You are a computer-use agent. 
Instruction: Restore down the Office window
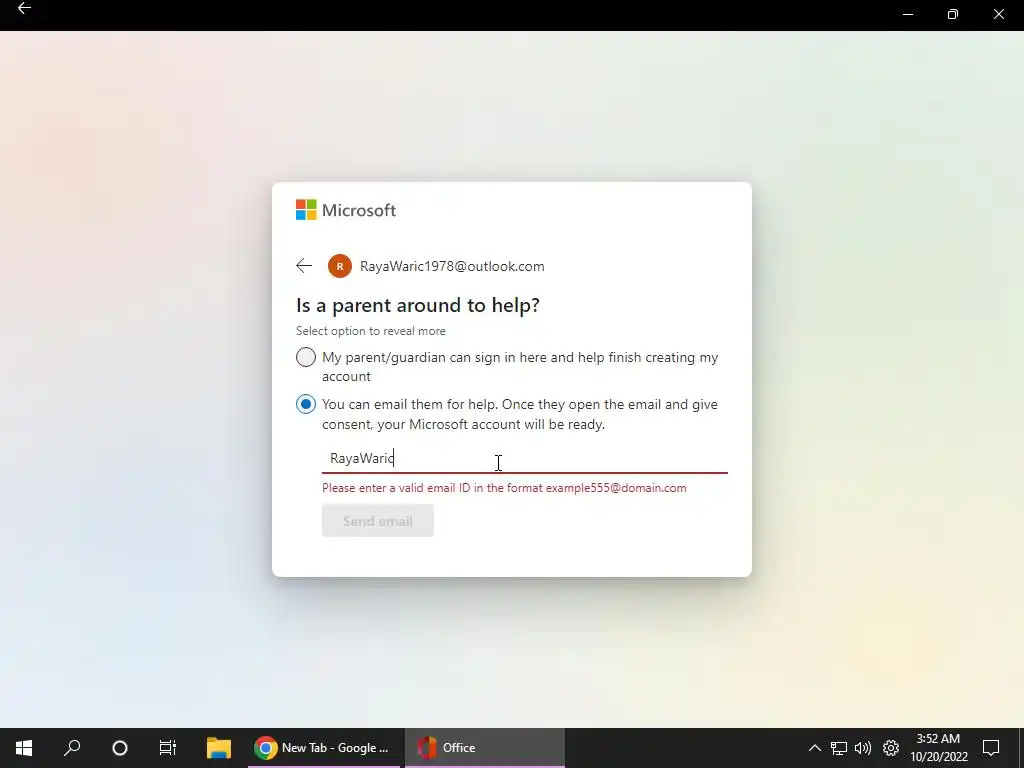click(953, 14)
